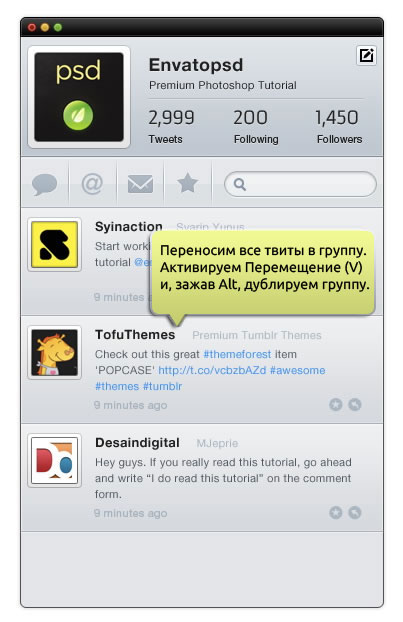The height and width of the screenshot is (622, 403).
Task: Focus the search input field
Action: [300, 184]
